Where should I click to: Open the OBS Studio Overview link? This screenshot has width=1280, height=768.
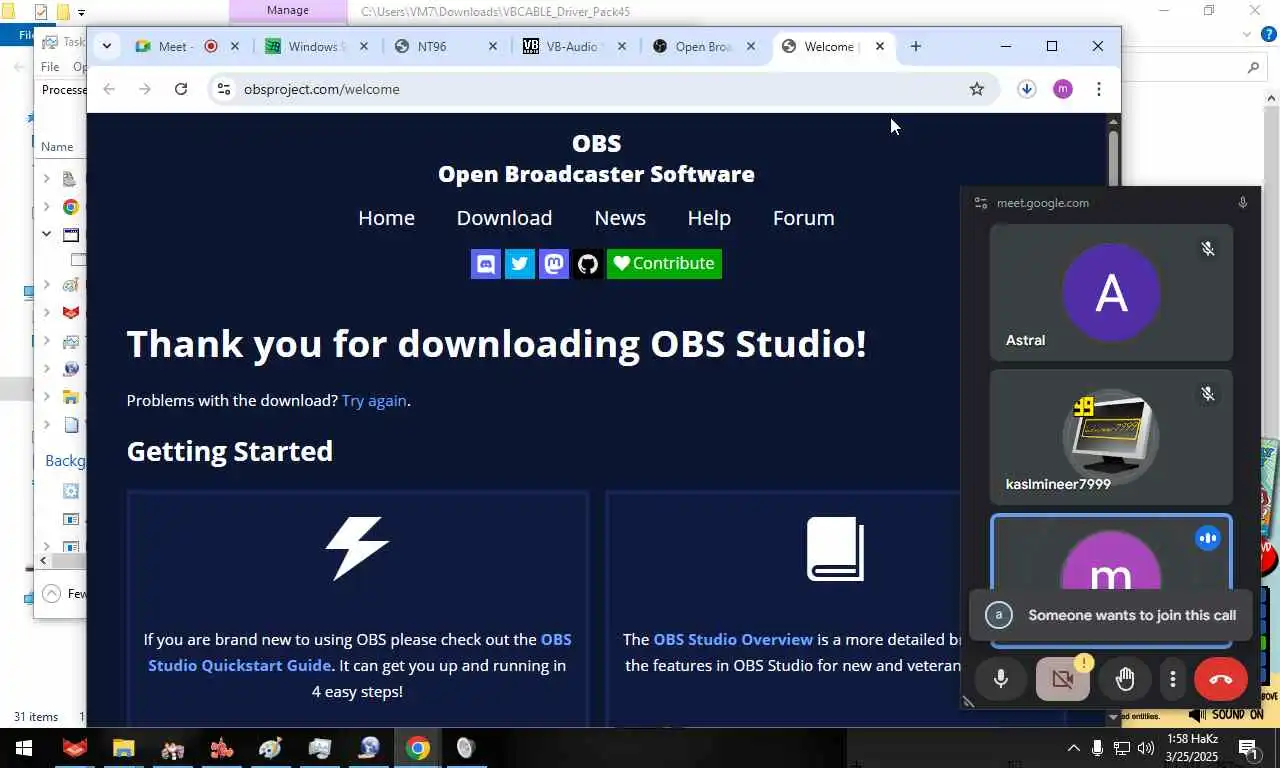pos(733,640)
